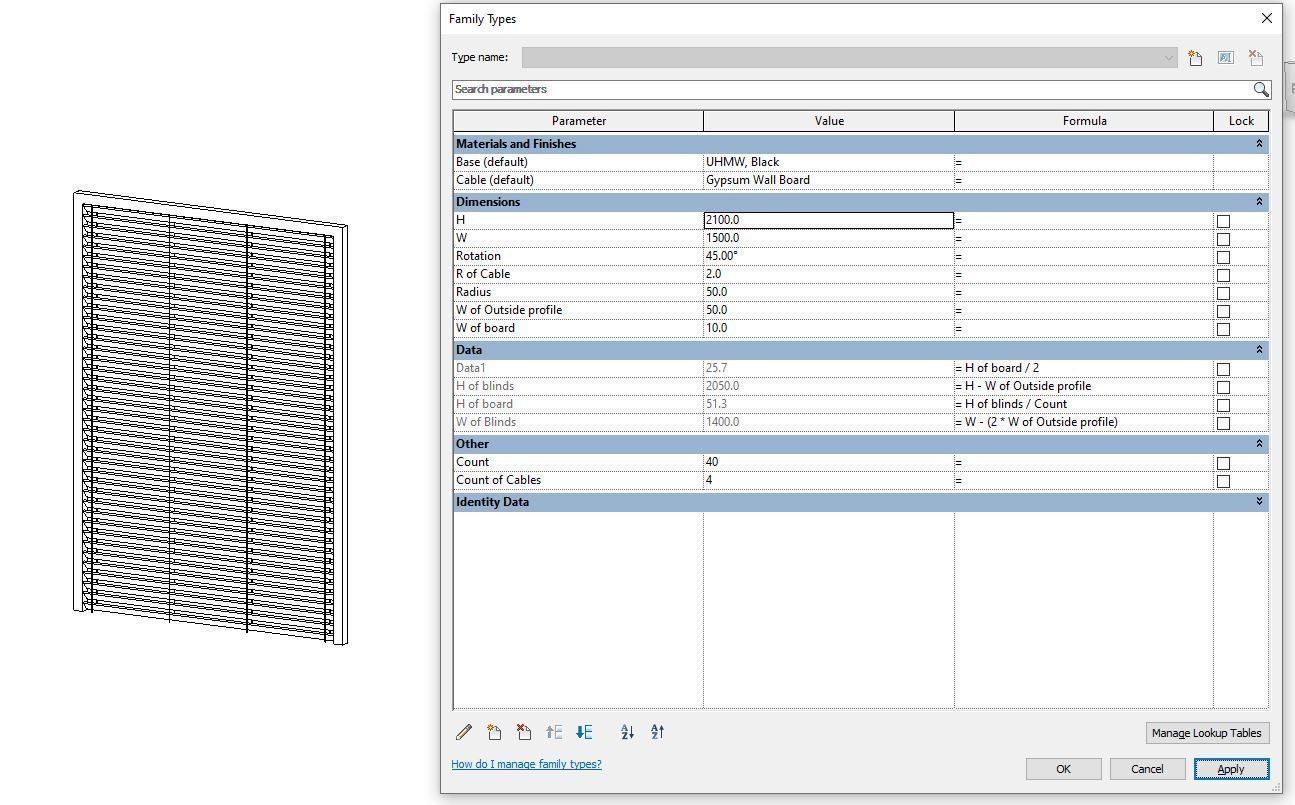
Task: Create a new family type
Action: click(1195, 57)
